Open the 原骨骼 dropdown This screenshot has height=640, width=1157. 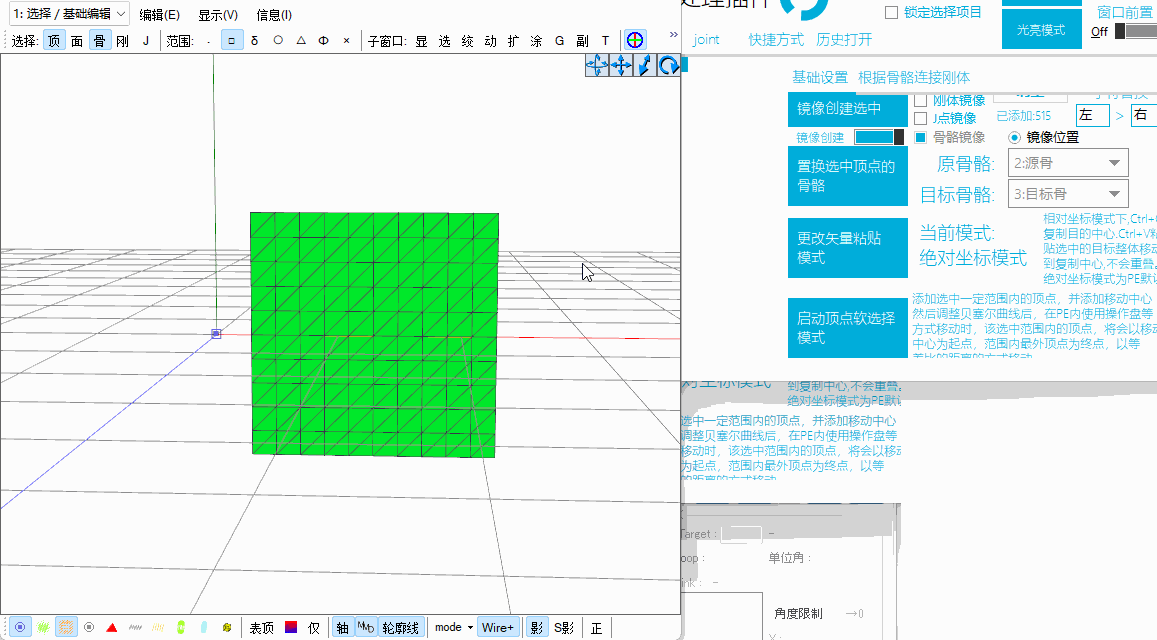[x=1068, y=163]
